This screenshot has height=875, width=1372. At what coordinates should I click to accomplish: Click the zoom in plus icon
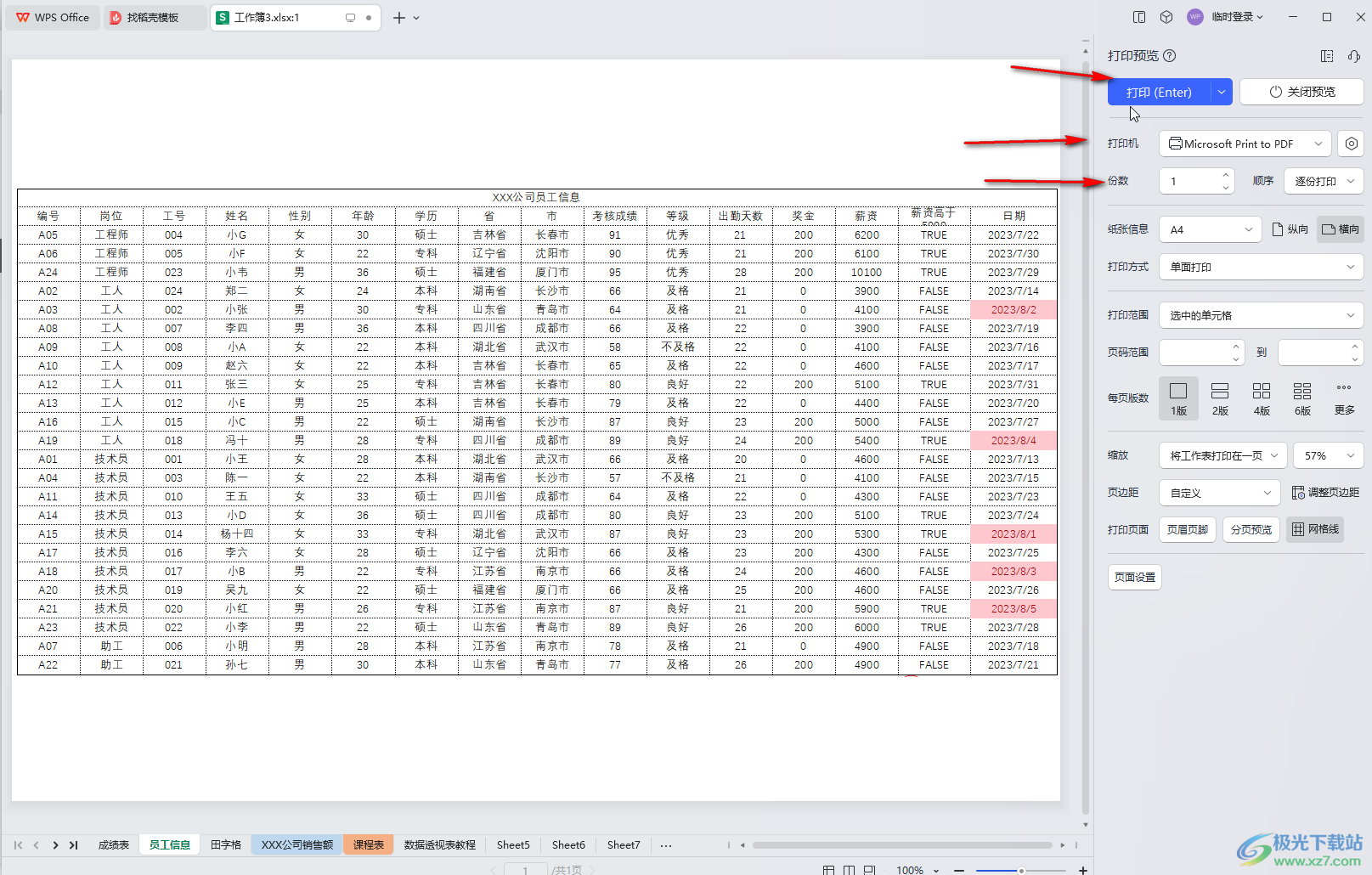click(1083, 870)
